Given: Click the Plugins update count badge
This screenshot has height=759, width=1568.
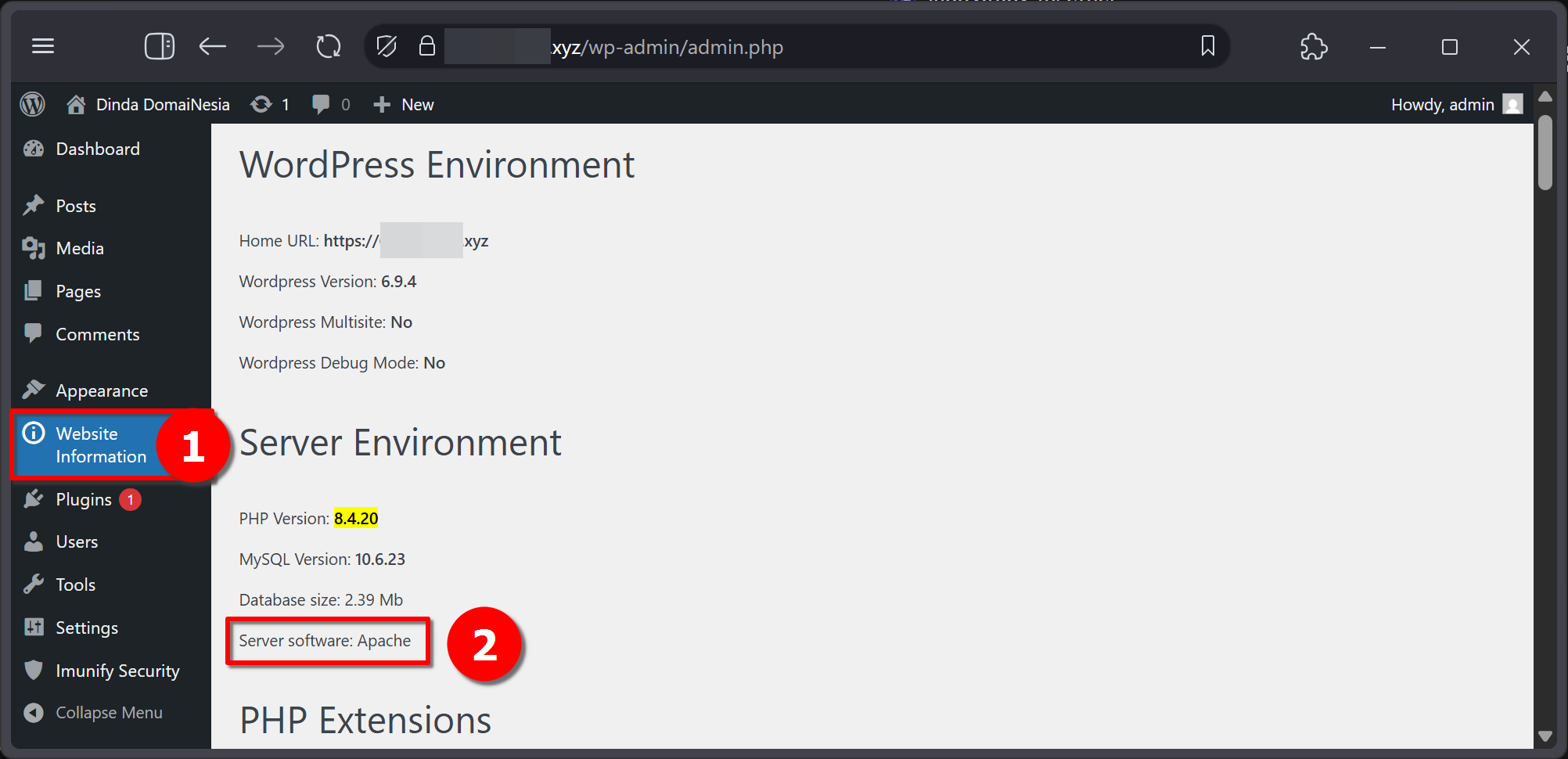Looking at the screenshot, I should tap(131, 499).
